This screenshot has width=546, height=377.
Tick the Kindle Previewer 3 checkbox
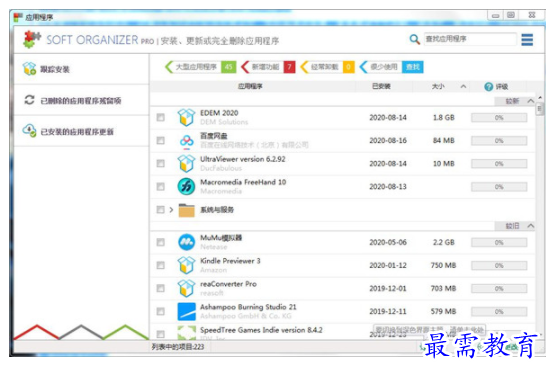point(161,265)
